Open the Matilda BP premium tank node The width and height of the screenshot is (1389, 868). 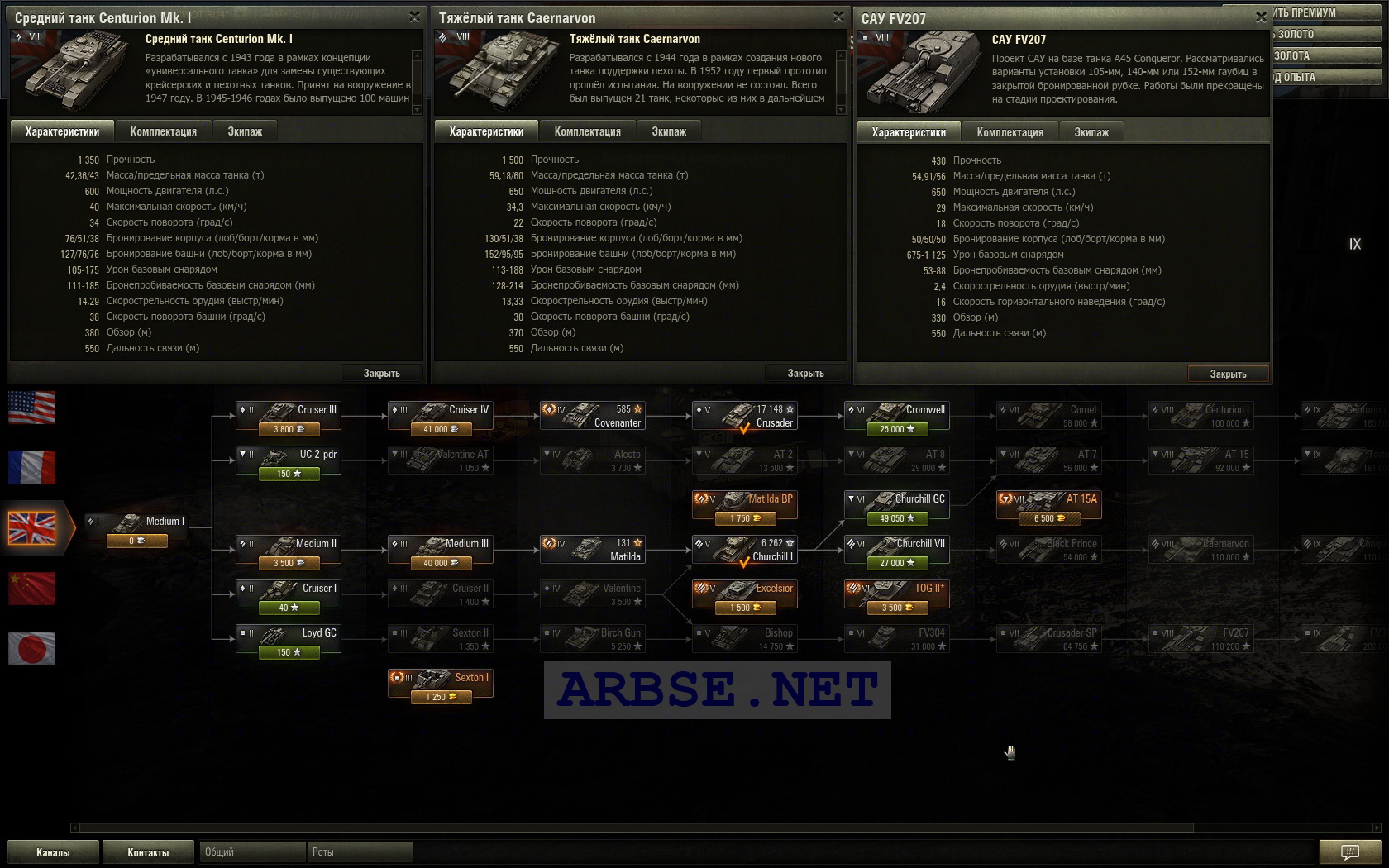click(745, 507)
